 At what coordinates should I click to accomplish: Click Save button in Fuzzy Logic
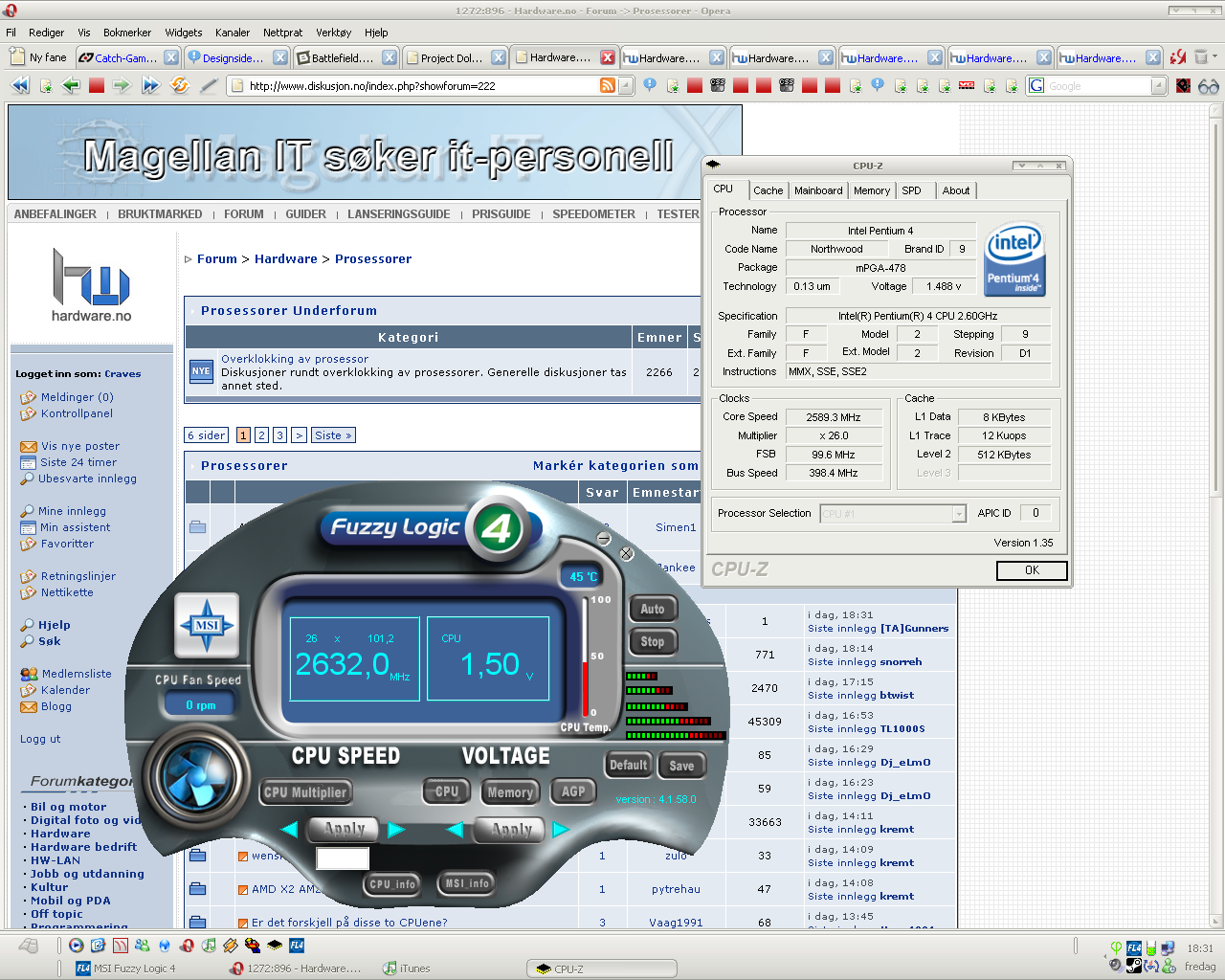coord(681,766)
